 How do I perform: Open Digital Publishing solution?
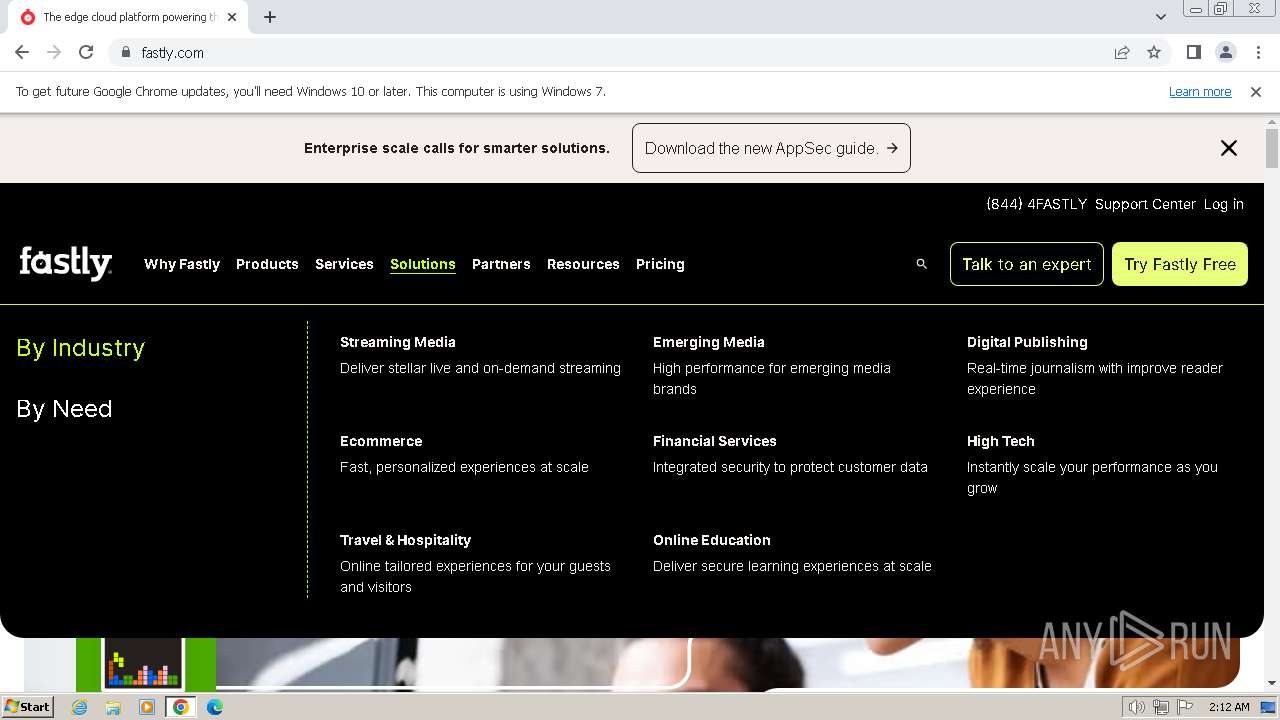pos(1027,342)
